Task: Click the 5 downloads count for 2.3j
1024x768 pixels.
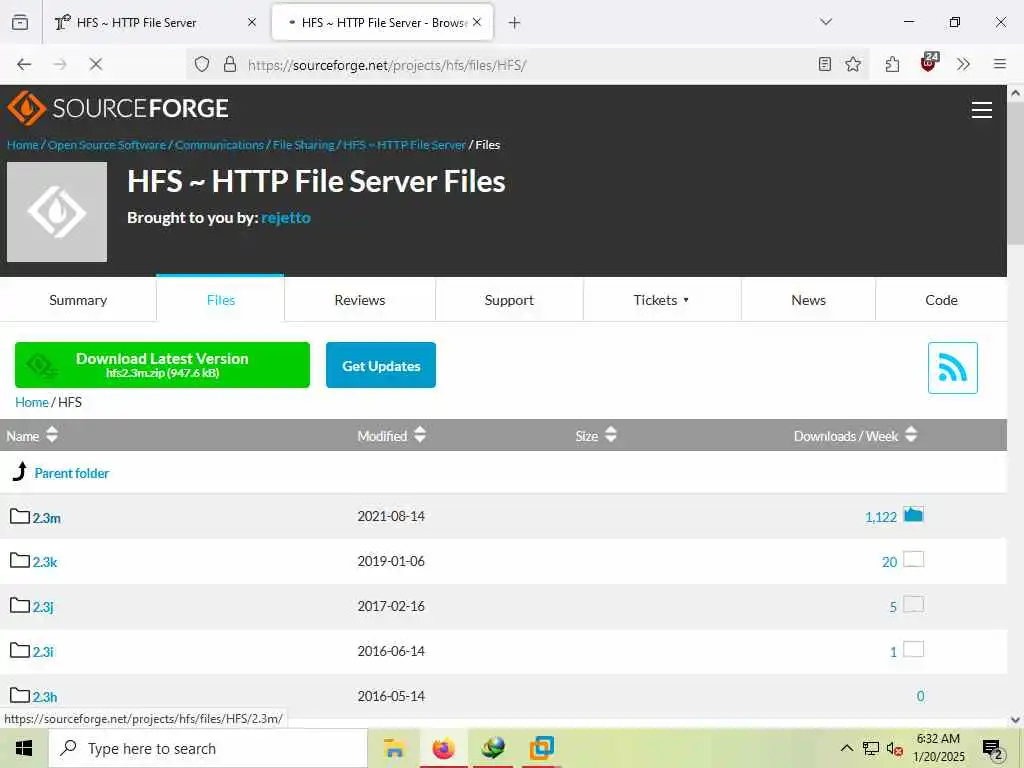Action: click(x=893, y=607)
